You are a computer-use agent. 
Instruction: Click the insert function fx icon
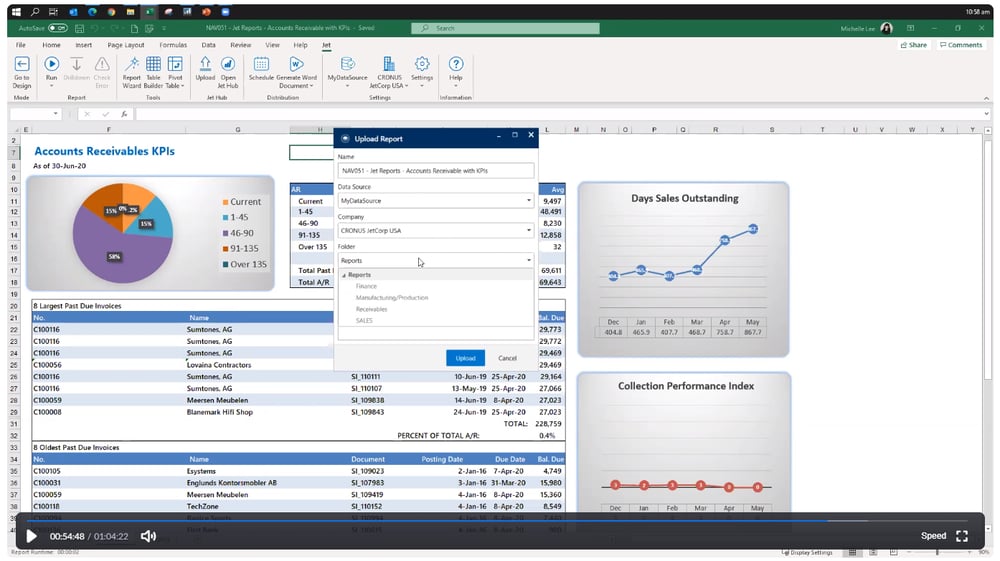[x=124, y=114]
